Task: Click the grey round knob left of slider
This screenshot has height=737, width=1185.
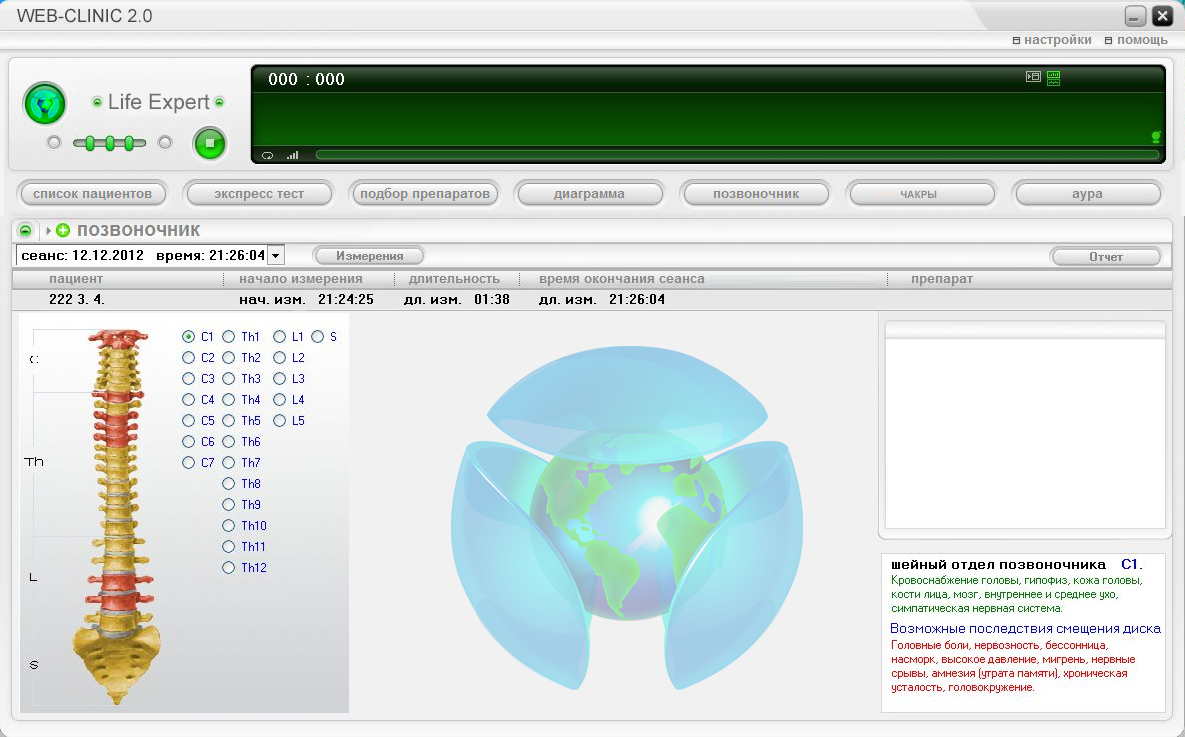Action: click(x=54, y=142)
